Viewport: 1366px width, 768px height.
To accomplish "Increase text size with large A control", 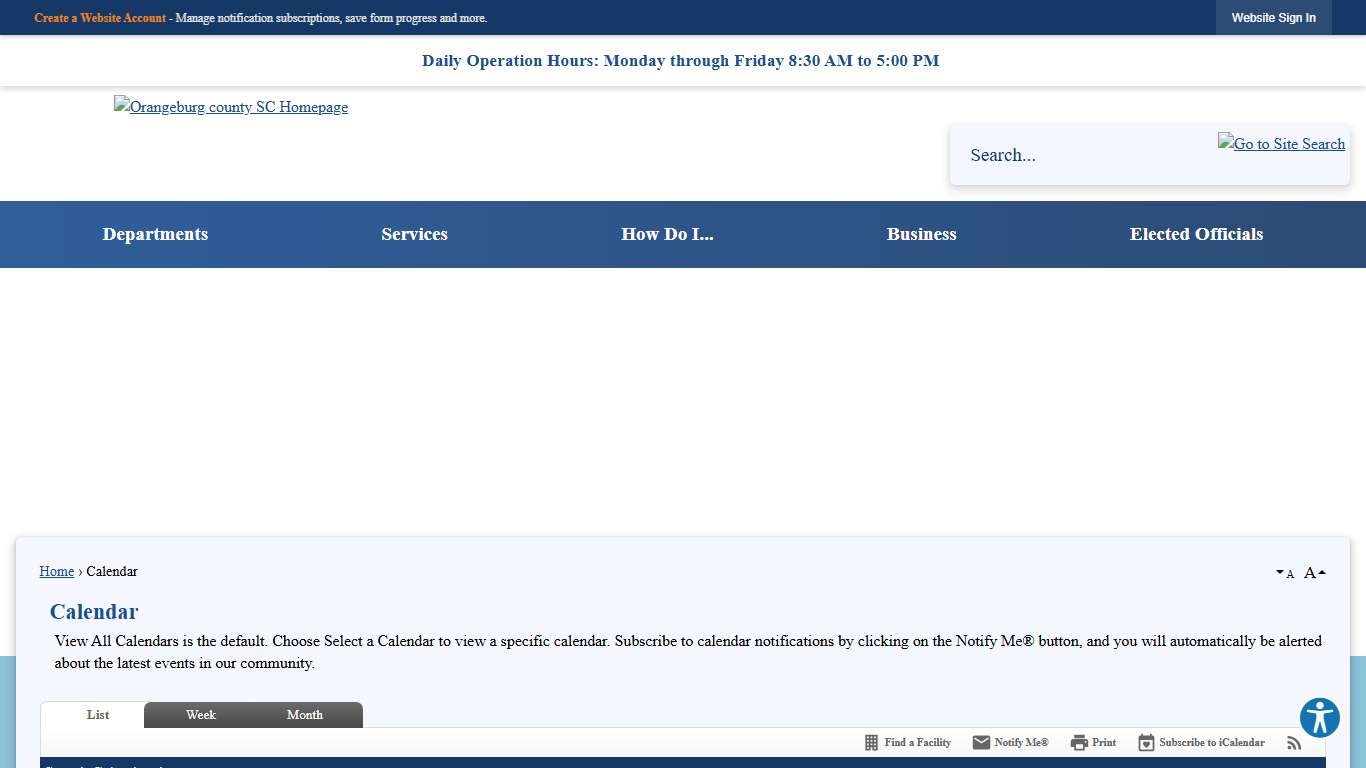I will click(1311, 572).
